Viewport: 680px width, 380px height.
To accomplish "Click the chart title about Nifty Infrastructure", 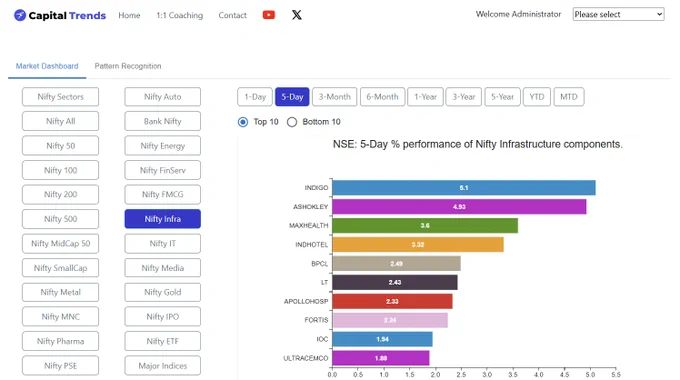I will coord(477,144).
